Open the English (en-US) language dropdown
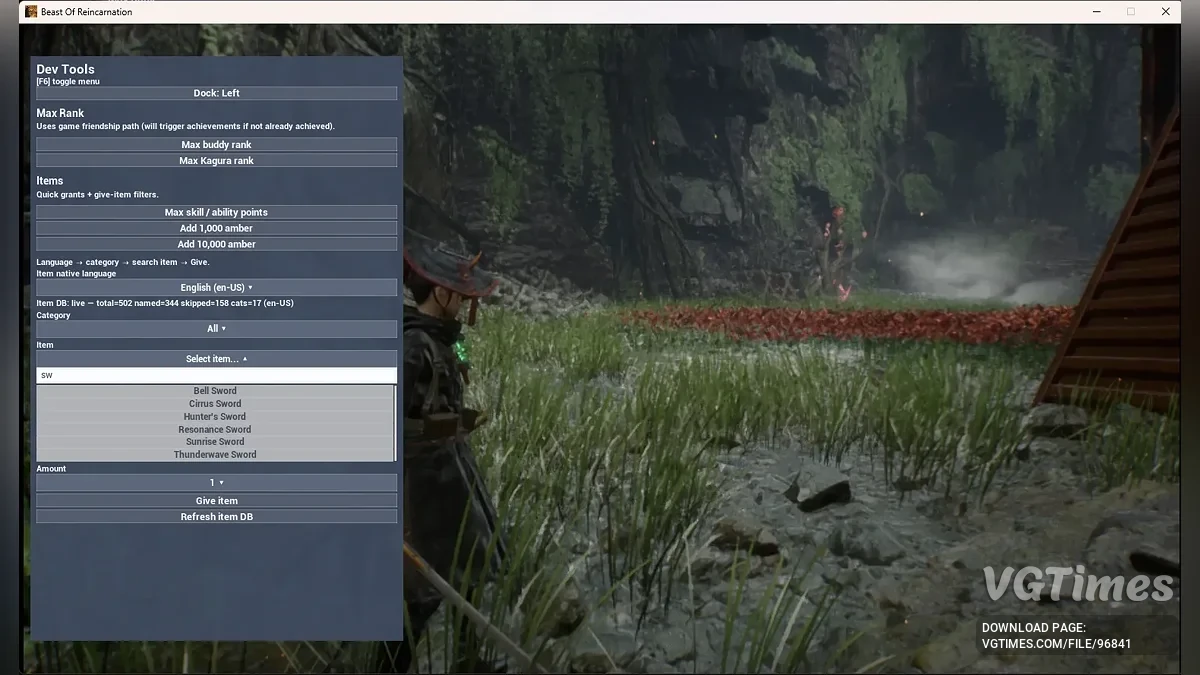The height and width of the screenshot is (675, 1200). tap(217, 288)
